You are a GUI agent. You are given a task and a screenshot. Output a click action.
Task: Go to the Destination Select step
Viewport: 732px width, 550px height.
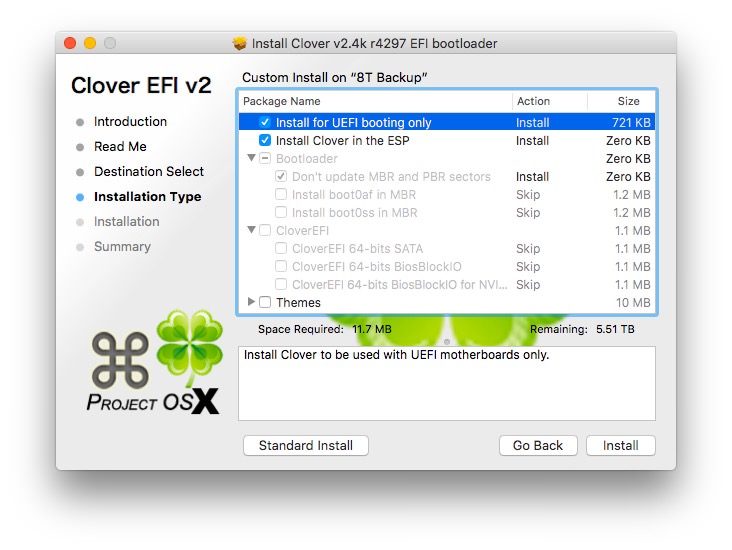[149, 171]
